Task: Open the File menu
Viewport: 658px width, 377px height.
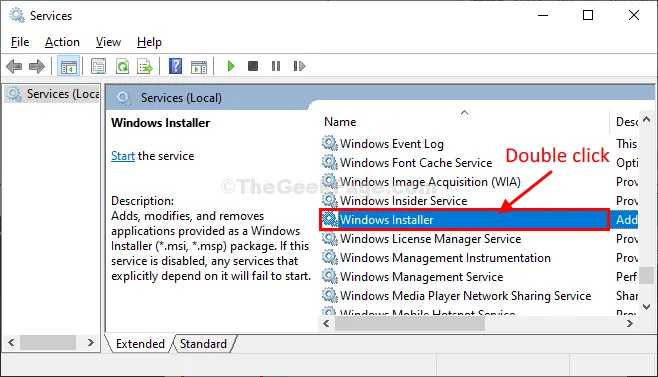Action: (x=20, y=42)
